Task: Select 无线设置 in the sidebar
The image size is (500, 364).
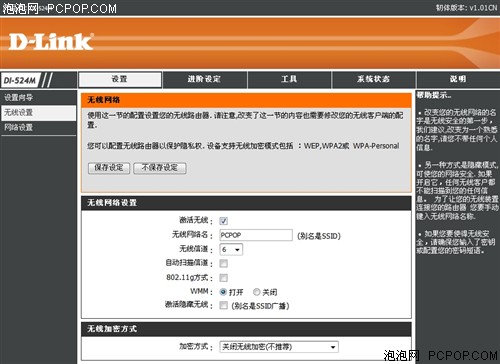Action: pyautogui.click(x=38, y=113)
